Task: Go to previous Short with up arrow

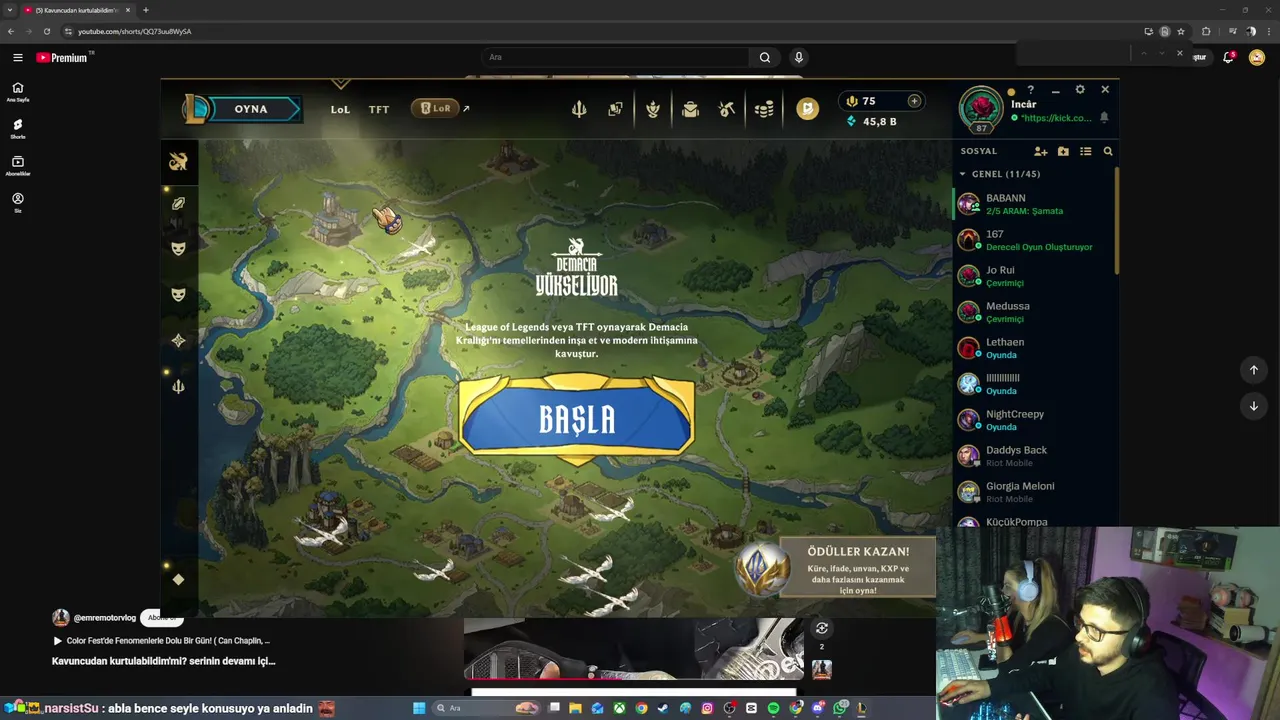Action: (x=1254, y=370)
